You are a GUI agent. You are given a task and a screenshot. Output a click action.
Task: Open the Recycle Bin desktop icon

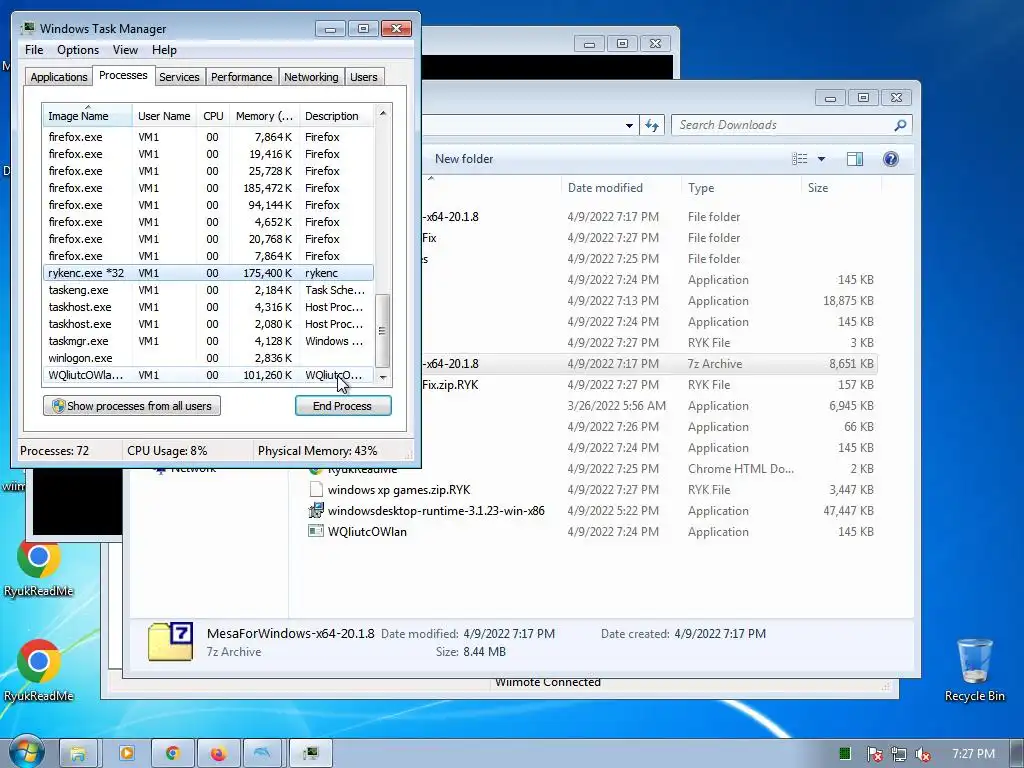click(974, 670)
